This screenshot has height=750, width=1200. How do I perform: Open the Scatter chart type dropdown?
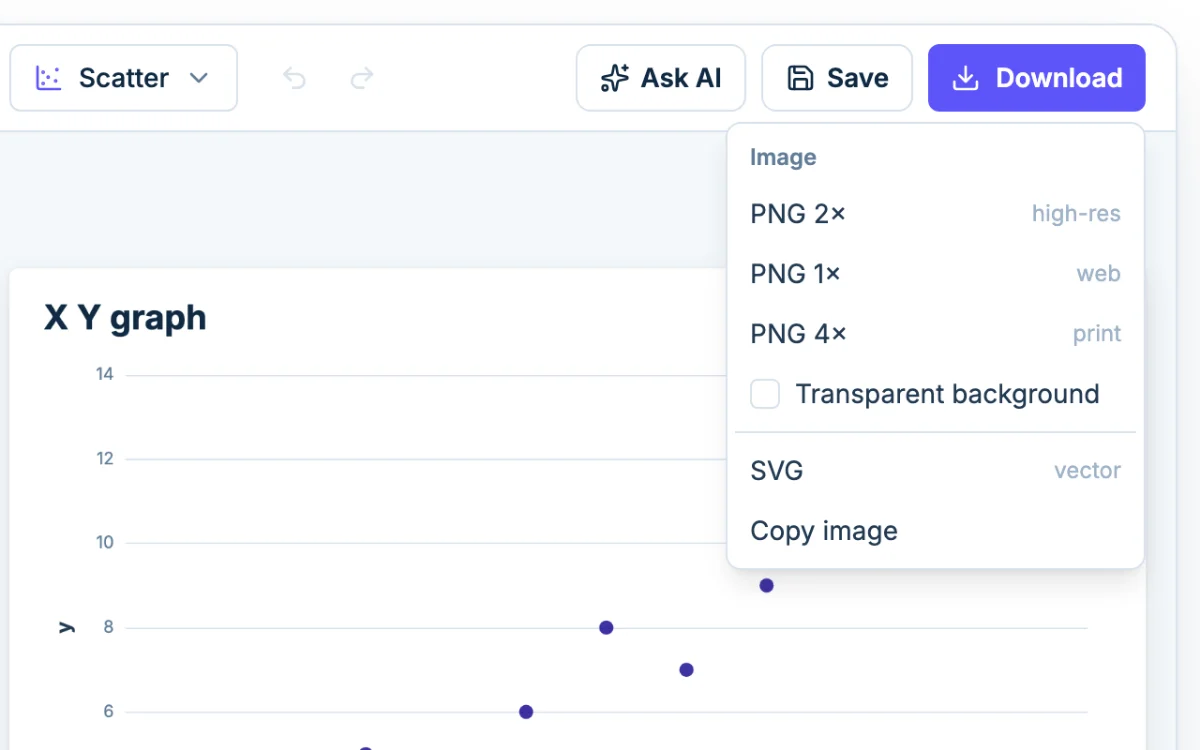(124, 78)
